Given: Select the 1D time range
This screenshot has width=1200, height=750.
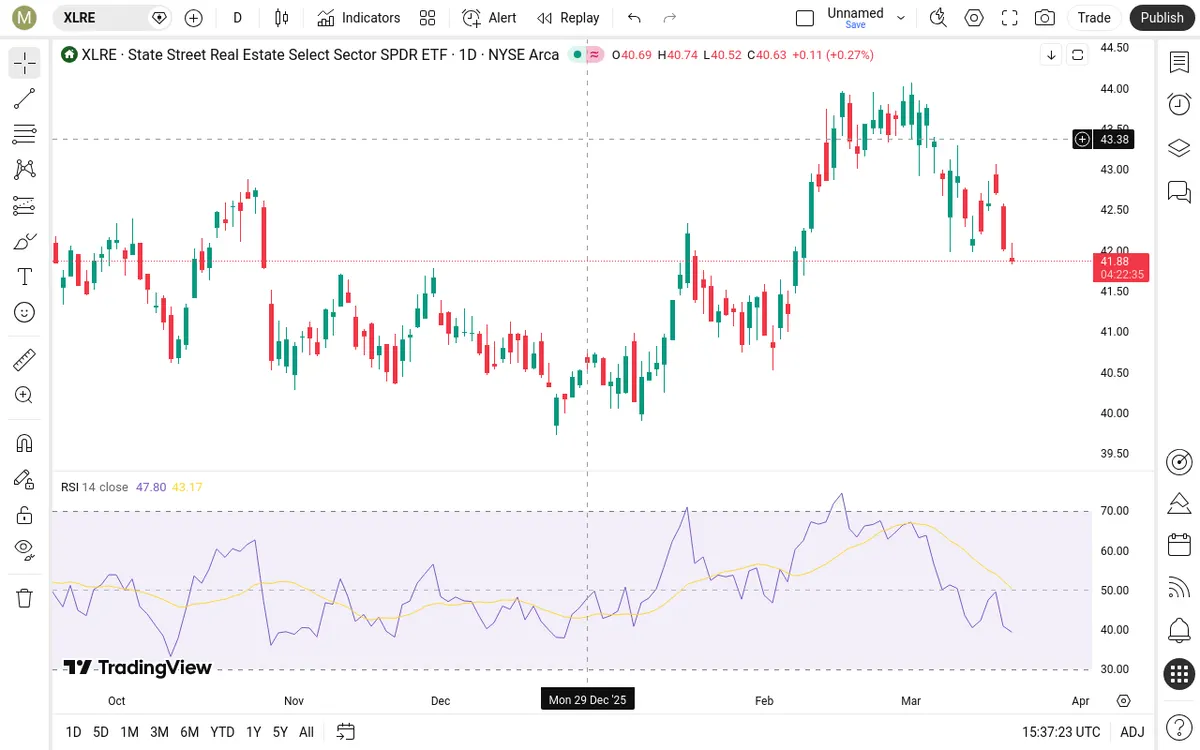Looking at the screenshot, I should point(73,732).
